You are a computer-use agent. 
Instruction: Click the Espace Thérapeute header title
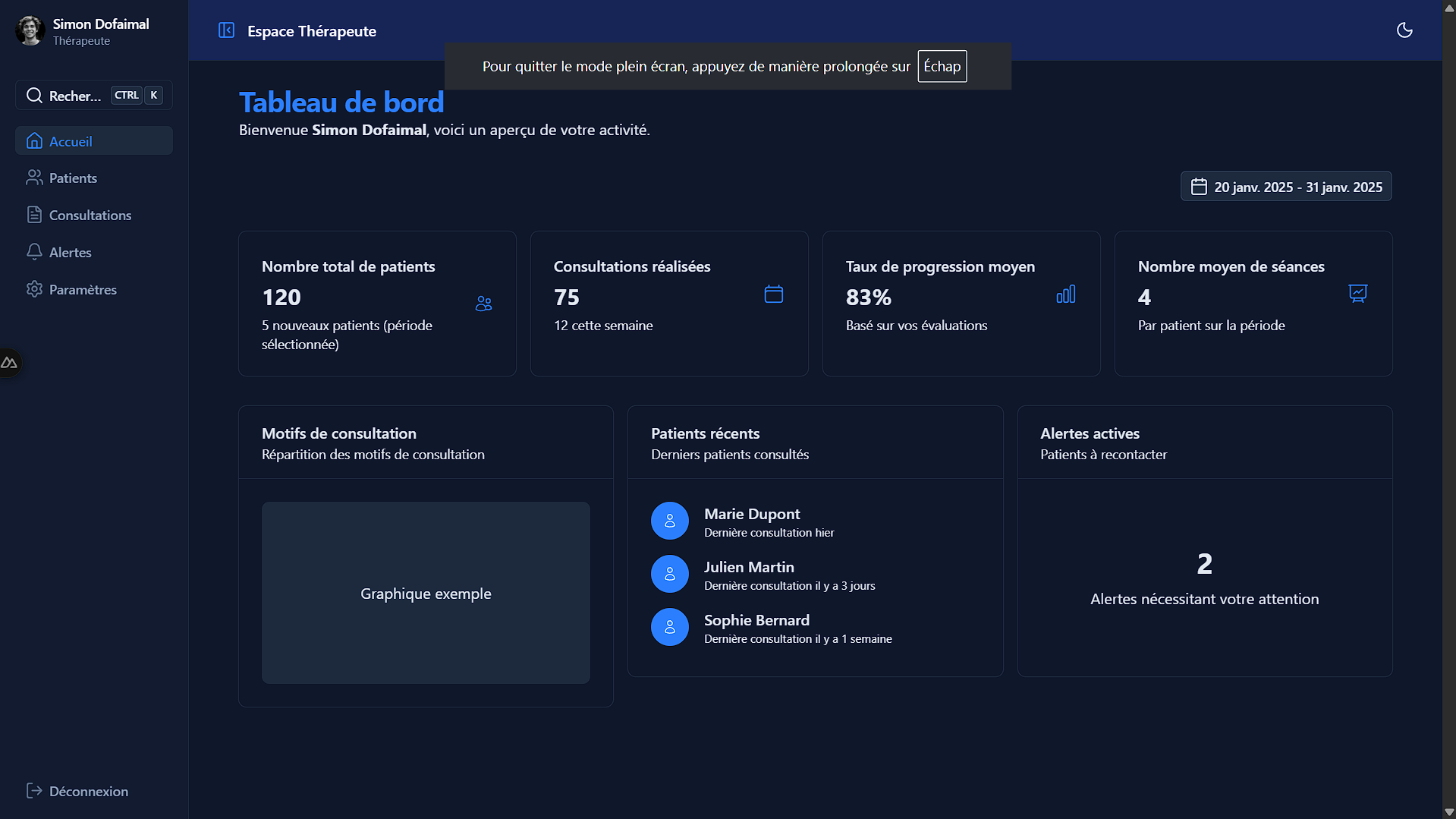tap(312, 31)
